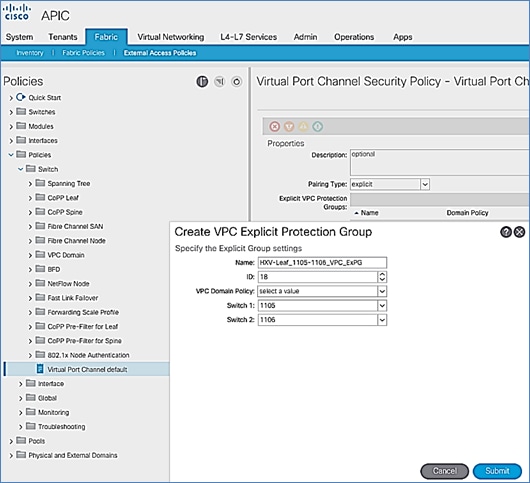Open help for Create VPC Explicit Protection Group
This screenshot has height=483, width=530.
point(506,232)
